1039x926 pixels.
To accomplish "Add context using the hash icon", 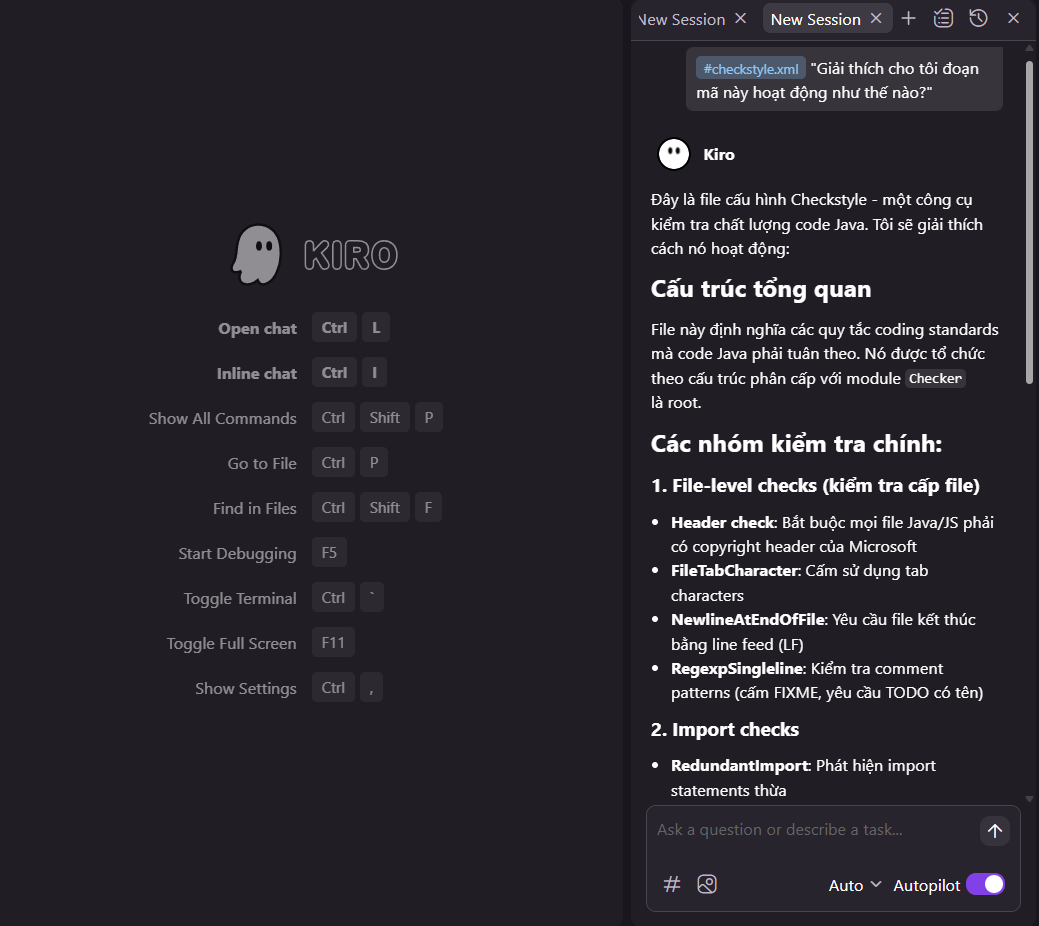I will tap(672, 884).
